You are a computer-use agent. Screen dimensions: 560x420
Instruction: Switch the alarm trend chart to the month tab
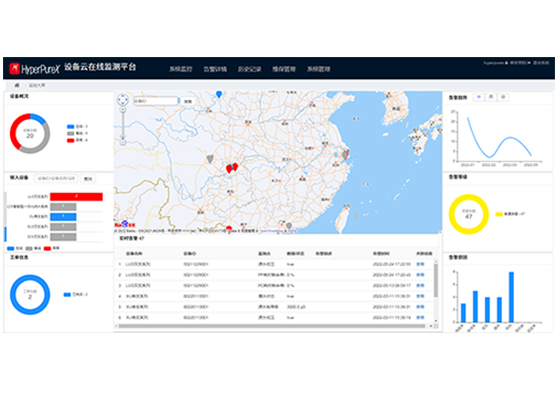pos(491,97)
